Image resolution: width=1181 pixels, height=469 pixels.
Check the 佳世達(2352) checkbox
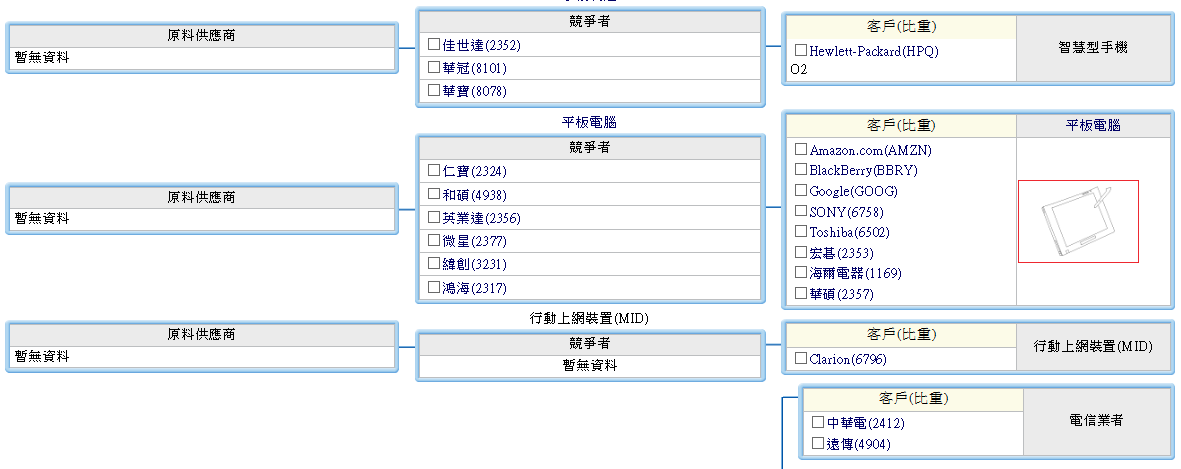[434, 45]
